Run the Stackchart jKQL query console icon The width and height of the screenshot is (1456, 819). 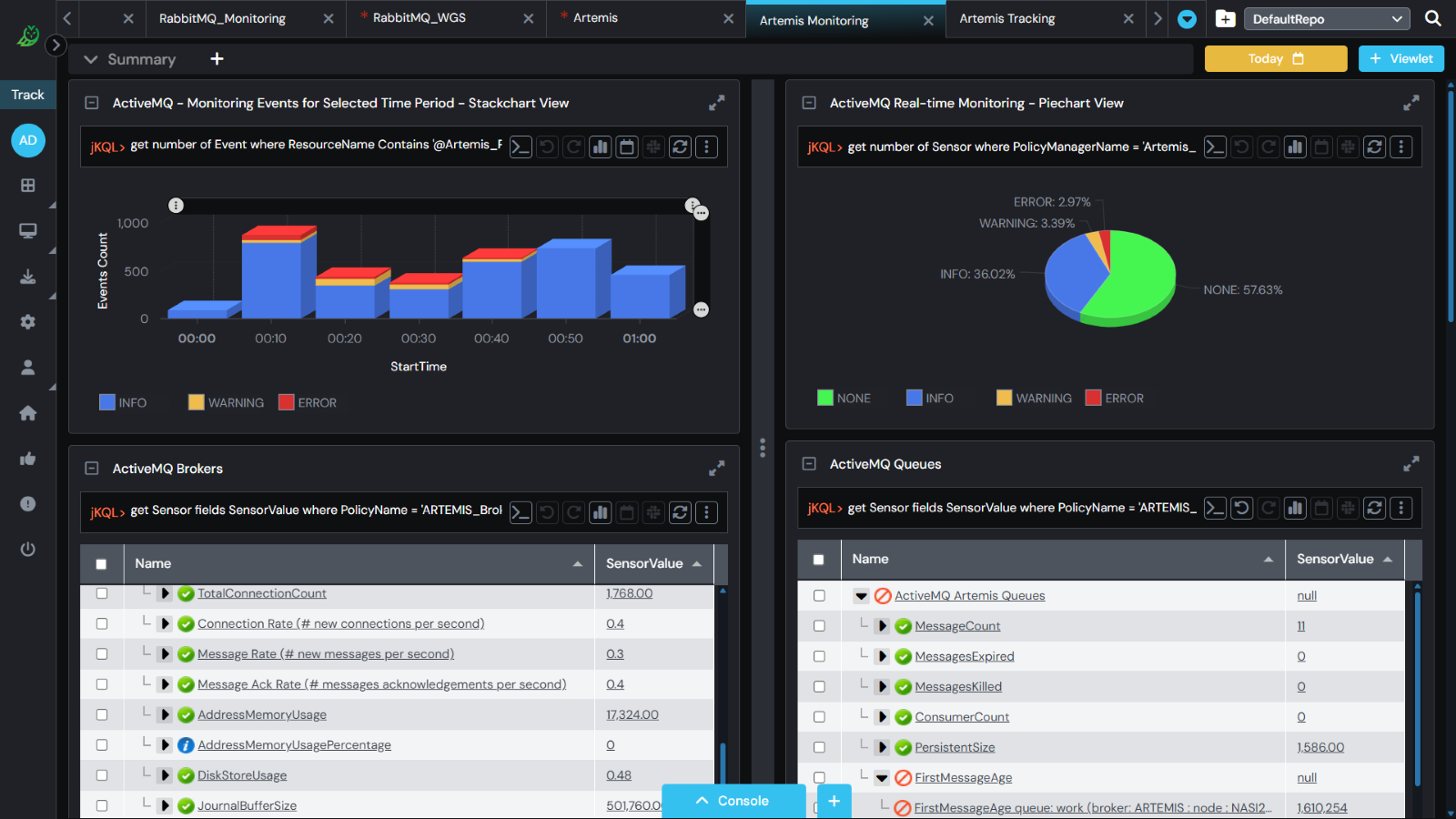coord(521,147)
